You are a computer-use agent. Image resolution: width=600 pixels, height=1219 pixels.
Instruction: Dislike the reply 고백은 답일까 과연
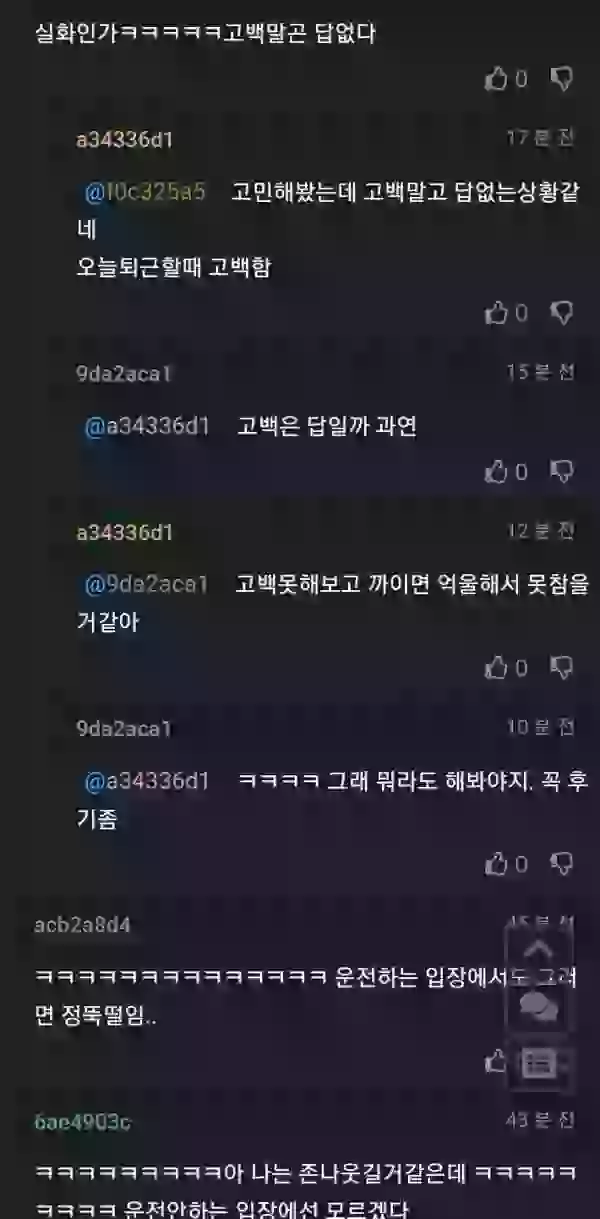click(563, 470)
